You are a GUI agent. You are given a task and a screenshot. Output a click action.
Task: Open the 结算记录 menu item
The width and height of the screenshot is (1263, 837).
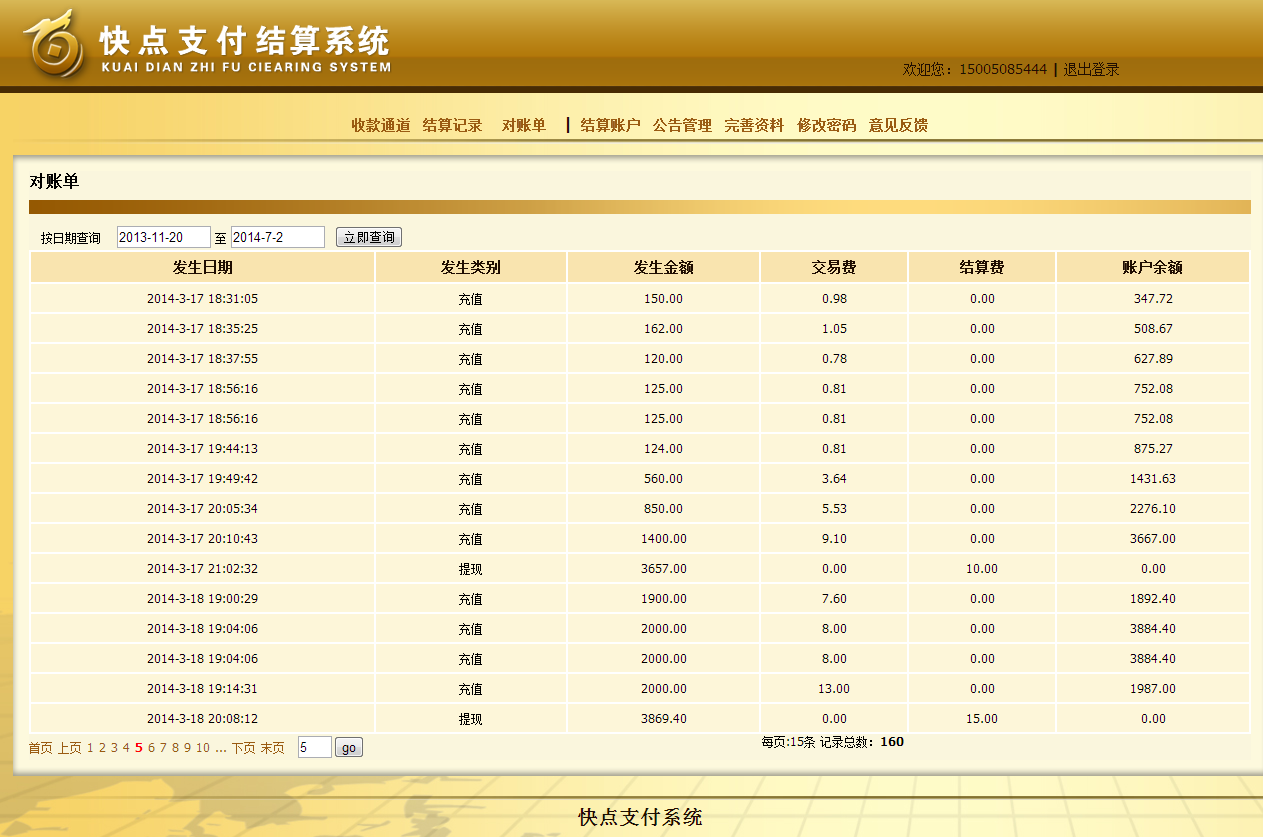(452, 125)
